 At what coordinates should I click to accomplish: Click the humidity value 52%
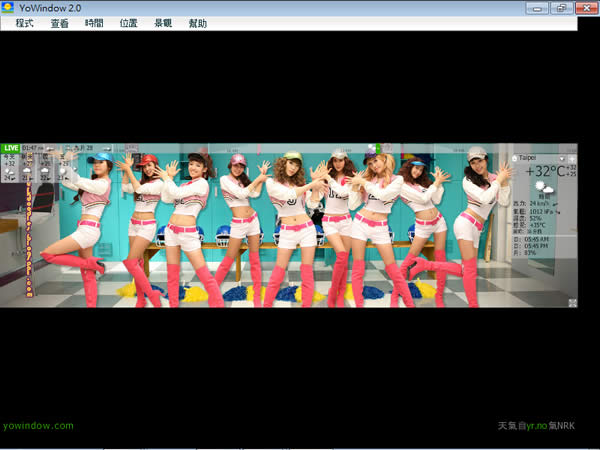(x=535, y=218)
